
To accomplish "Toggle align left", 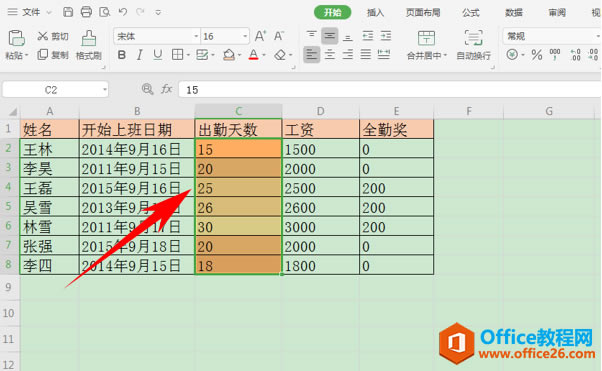I will pos(311,55).
